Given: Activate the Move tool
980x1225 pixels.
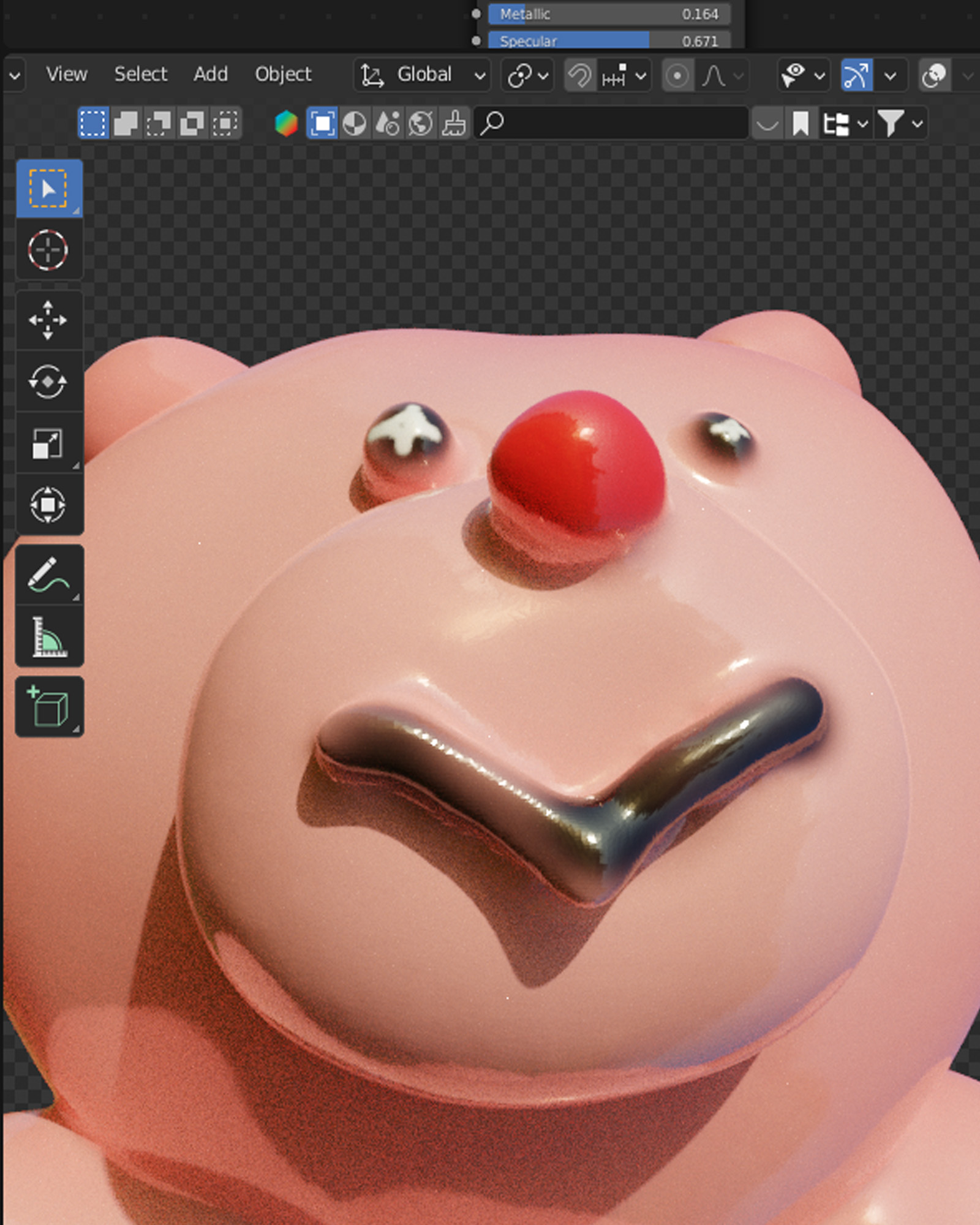Looking at the screenshot, I should 48,320.
